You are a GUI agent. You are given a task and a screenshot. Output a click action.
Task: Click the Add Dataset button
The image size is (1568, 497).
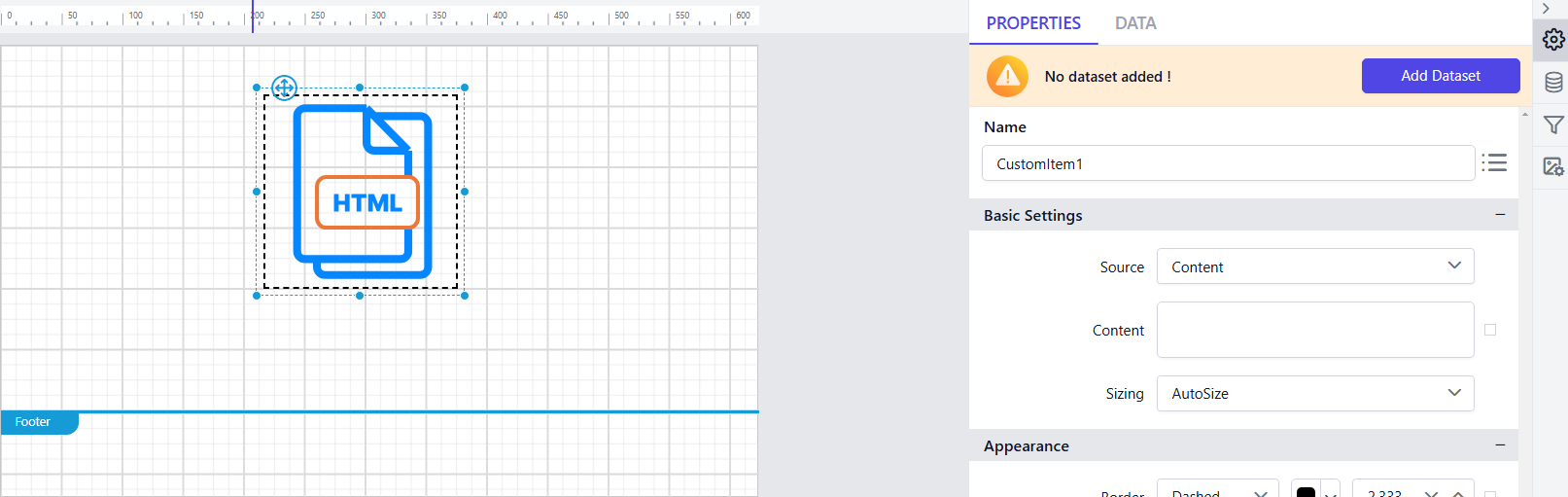[x=1441, y=76]
